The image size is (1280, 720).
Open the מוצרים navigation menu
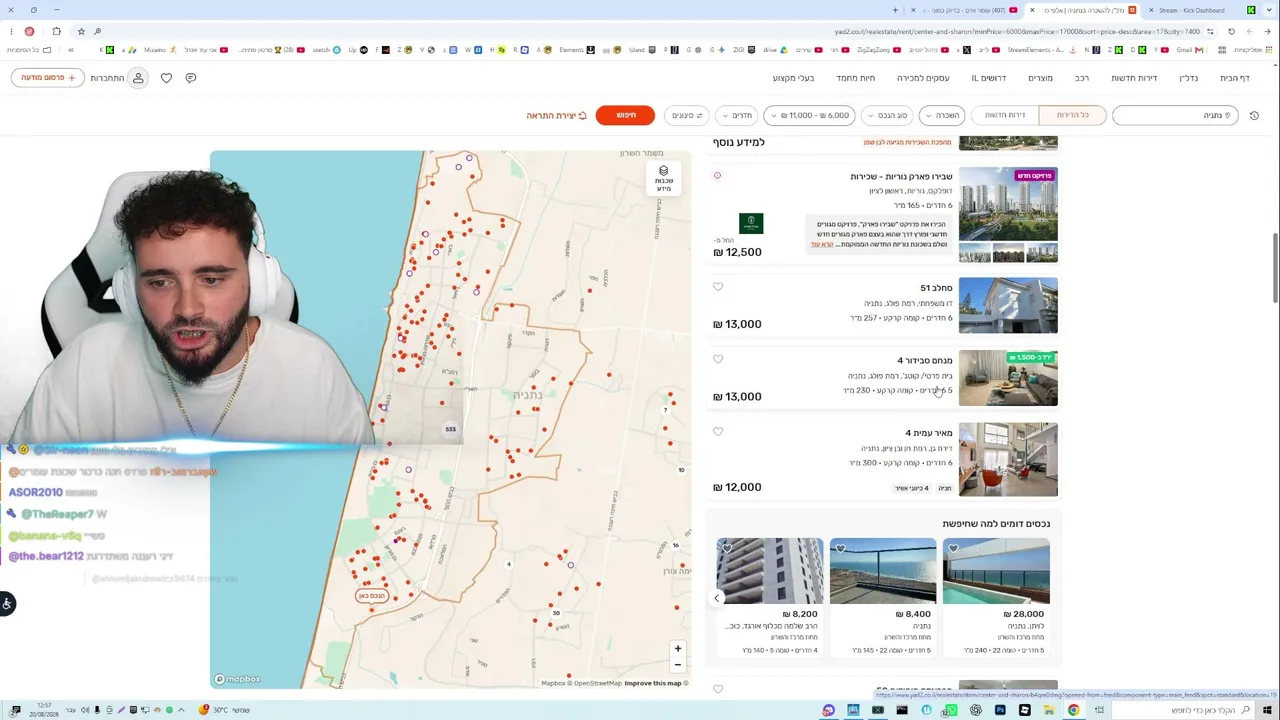1040,78
